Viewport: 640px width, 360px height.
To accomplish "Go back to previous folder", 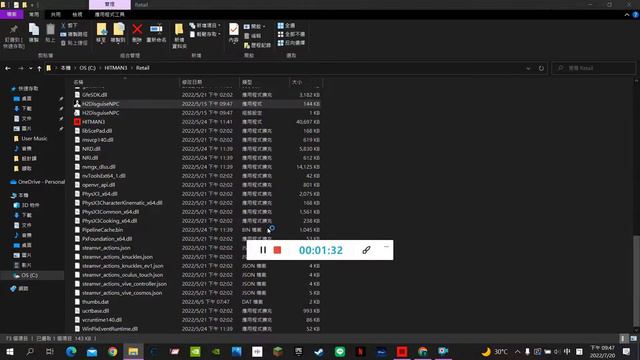I will (8, 68).
